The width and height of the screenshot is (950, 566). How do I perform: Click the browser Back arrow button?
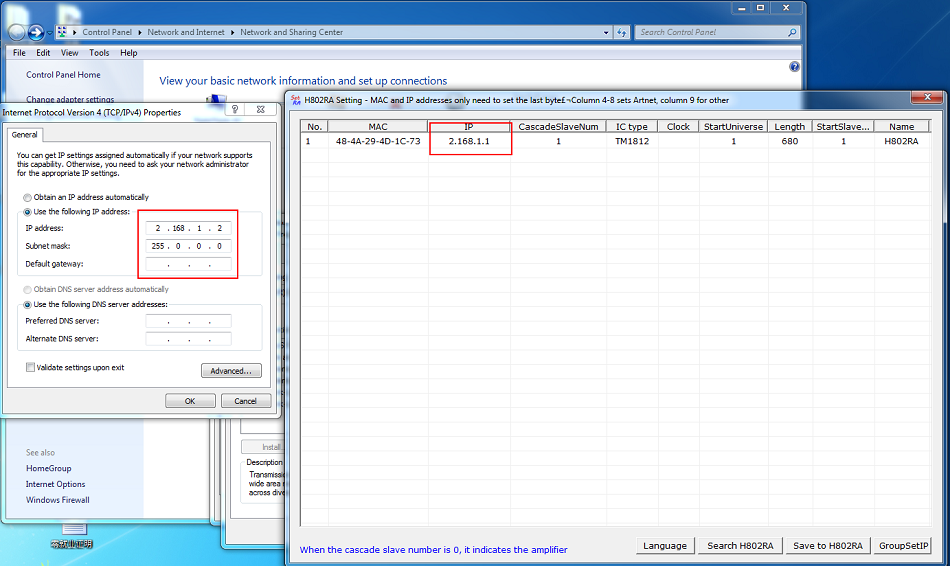[x=16, y=32]
